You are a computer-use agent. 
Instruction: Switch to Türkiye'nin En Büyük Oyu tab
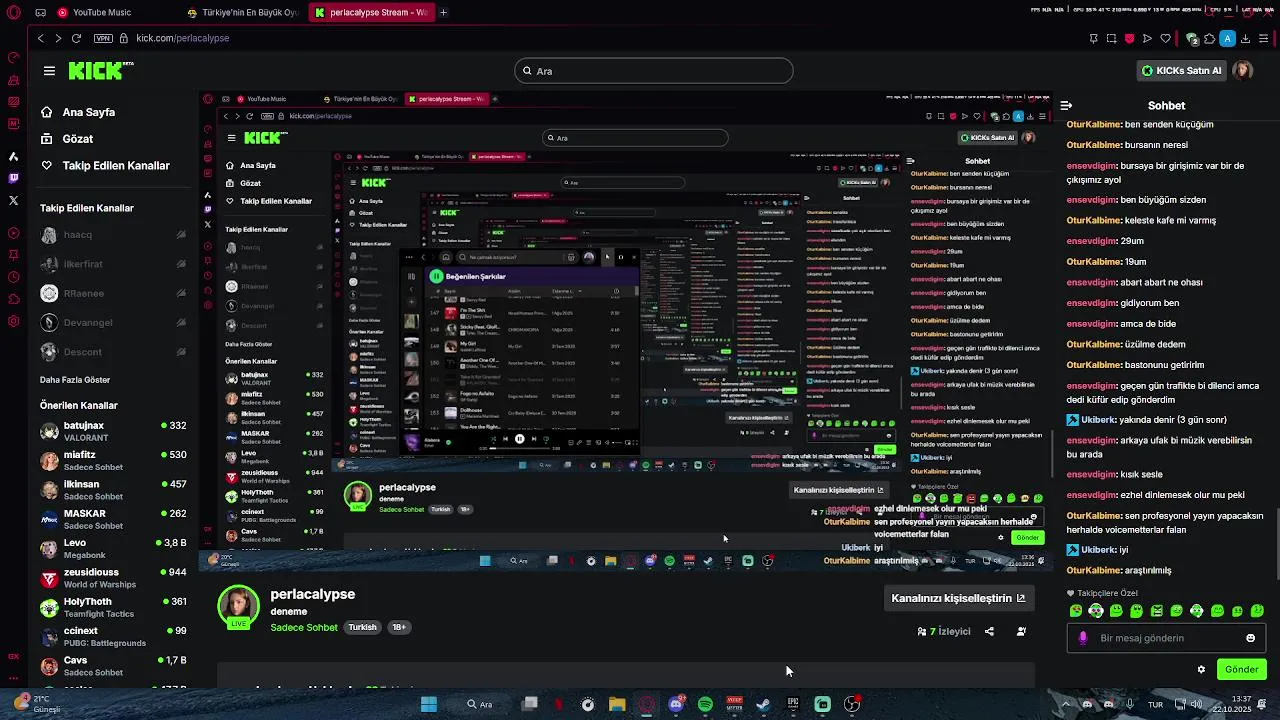click(244, 13)
